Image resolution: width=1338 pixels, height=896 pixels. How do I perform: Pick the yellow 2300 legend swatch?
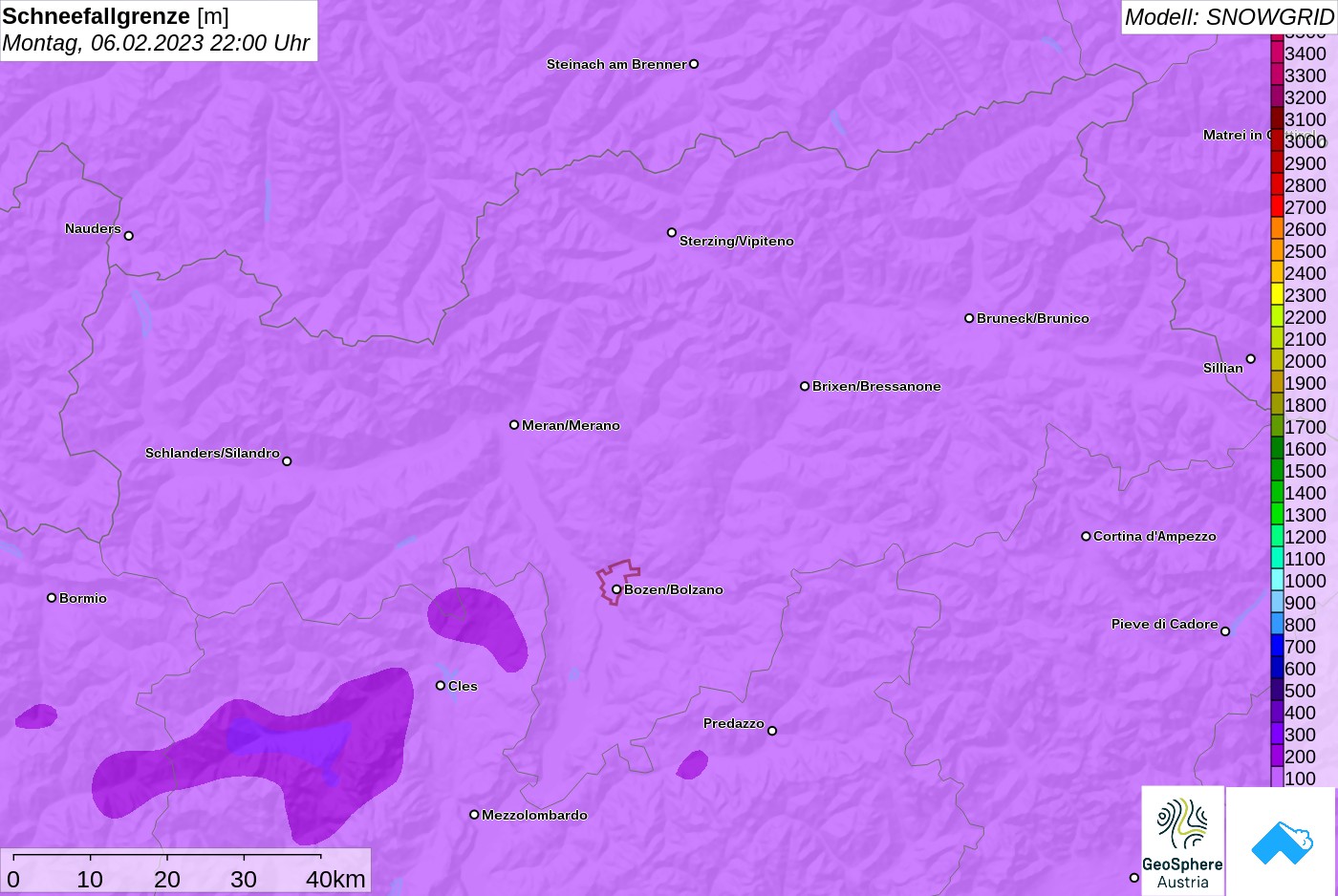point(1277,294)
